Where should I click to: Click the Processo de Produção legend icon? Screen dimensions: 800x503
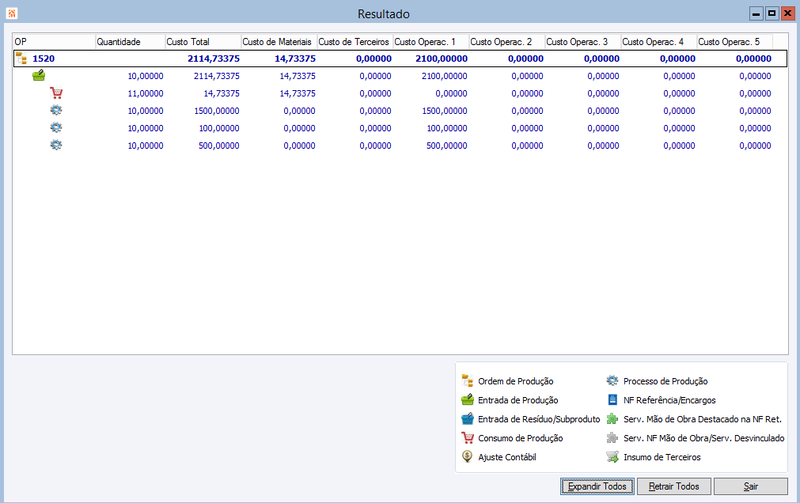tap(612, 381)
